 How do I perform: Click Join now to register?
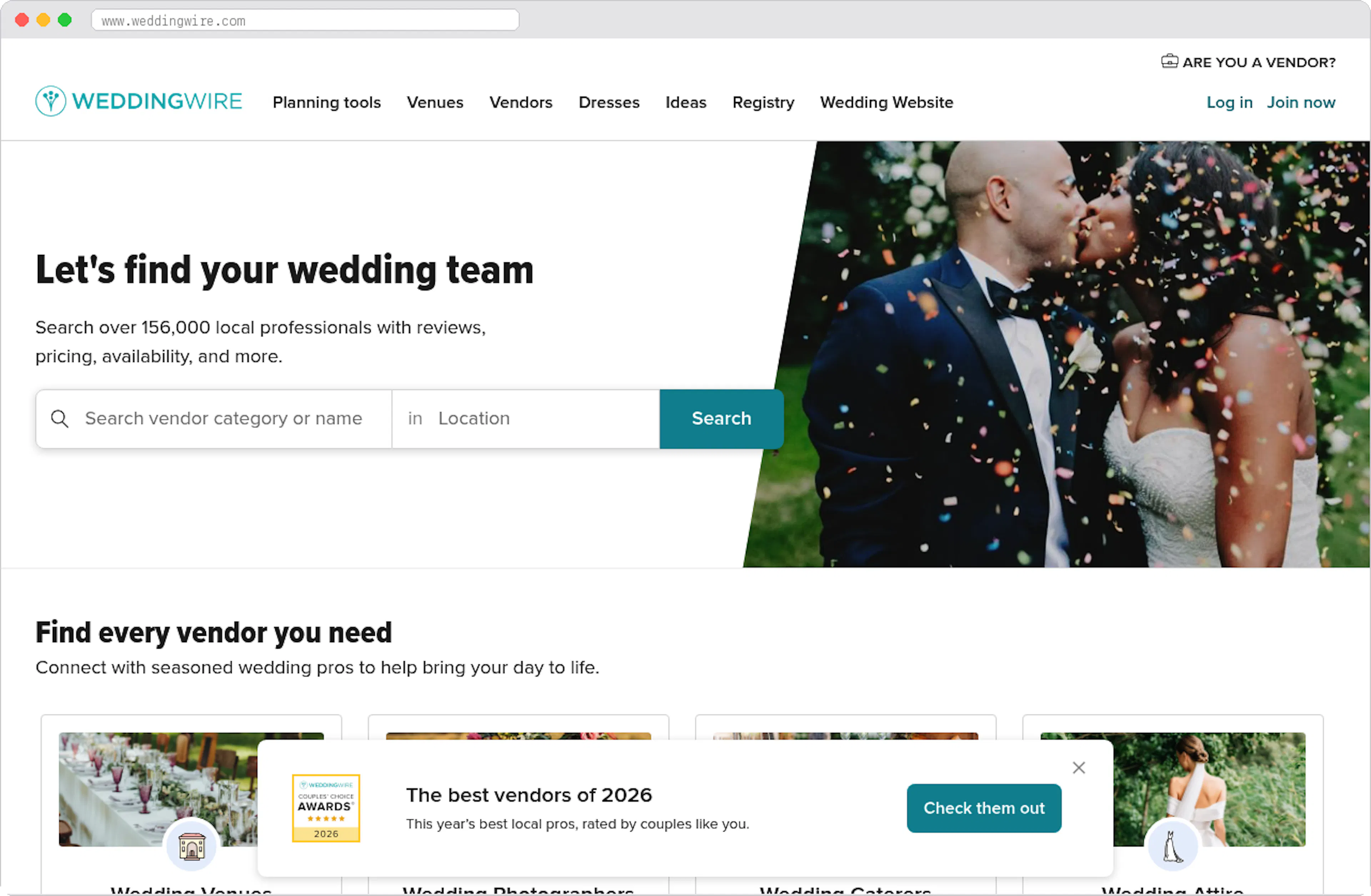point(1301,102)
